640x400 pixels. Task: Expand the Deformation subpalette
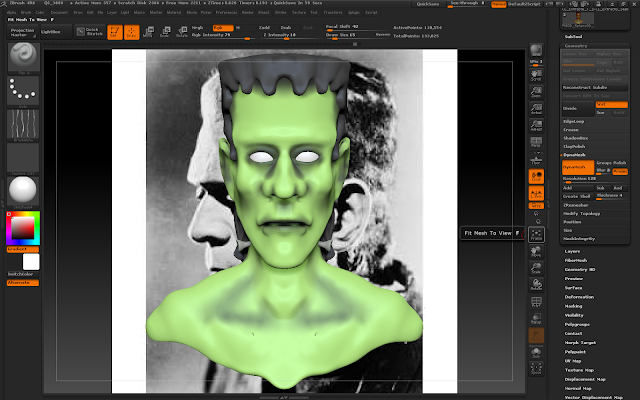pos(579,297)
